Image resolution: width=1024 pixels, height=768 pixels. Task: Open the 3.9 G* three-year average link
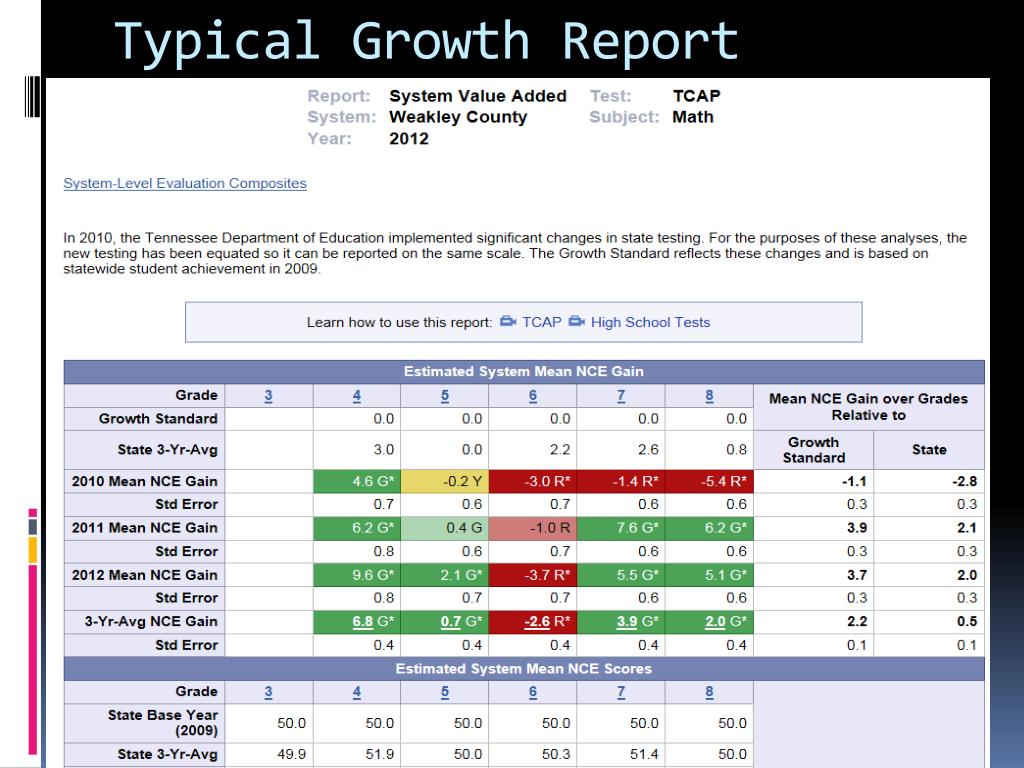click(x=627, y=622)
